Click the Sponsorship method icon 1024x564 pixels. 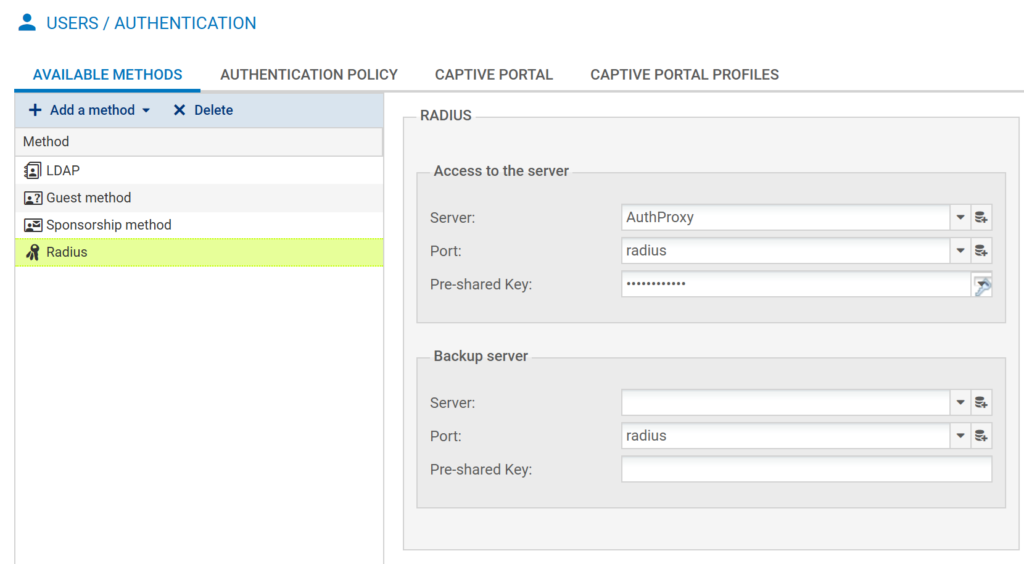pos(33,225)
